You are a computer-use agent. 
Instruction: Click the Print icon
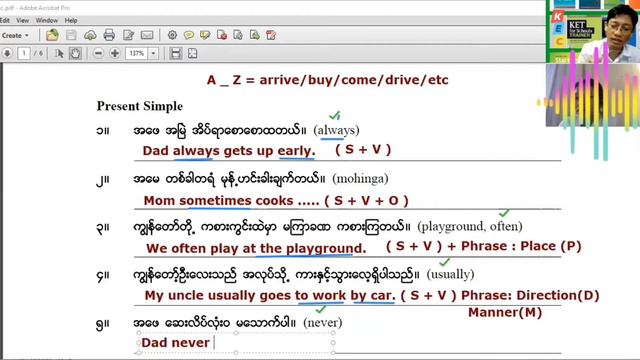(109, 35)
